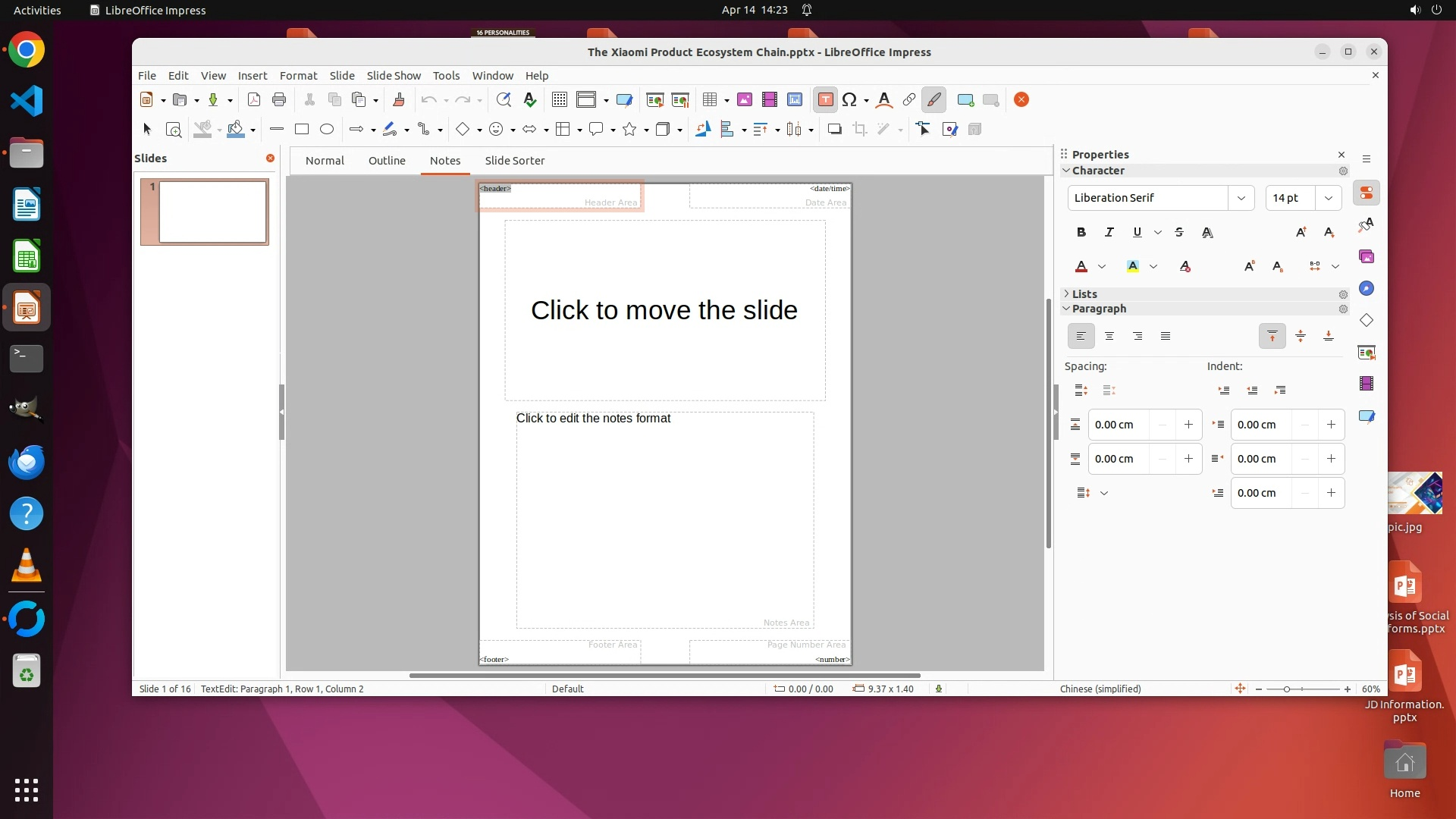
Task: Adjust the zoom slider in status bar
Action: (x=1287, y=689)
